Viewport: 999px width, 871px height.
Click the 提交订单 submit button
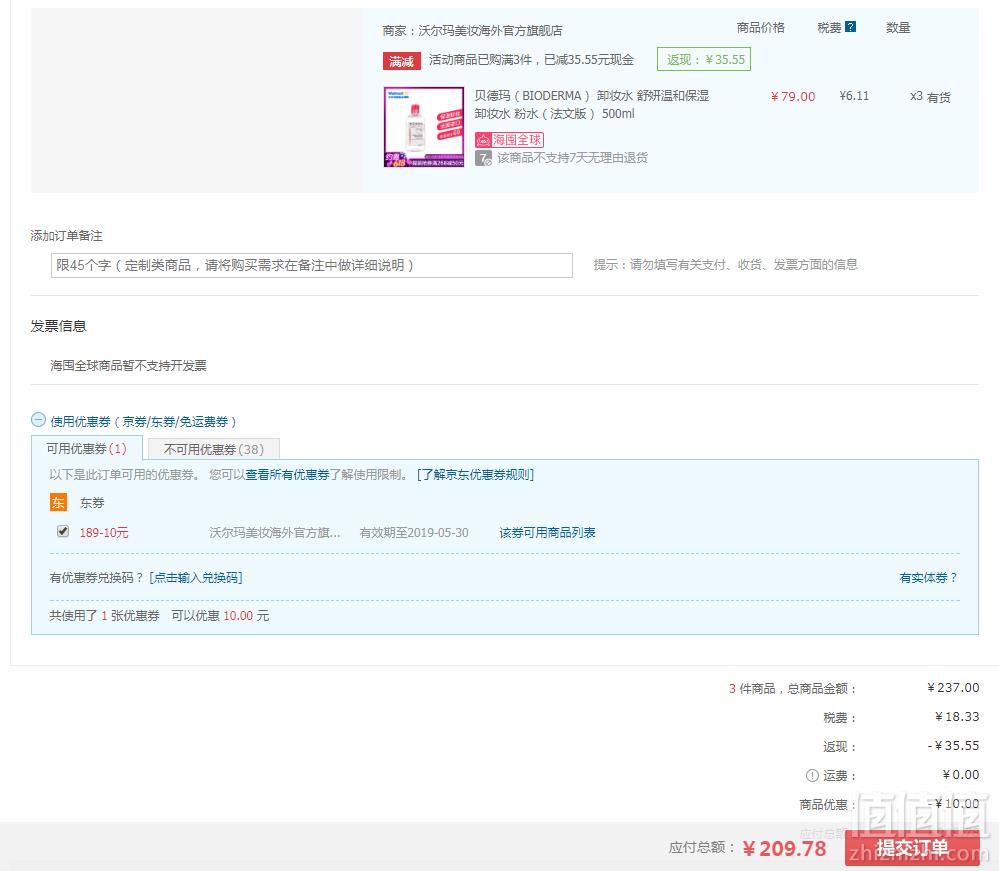[x=912, y=848]
